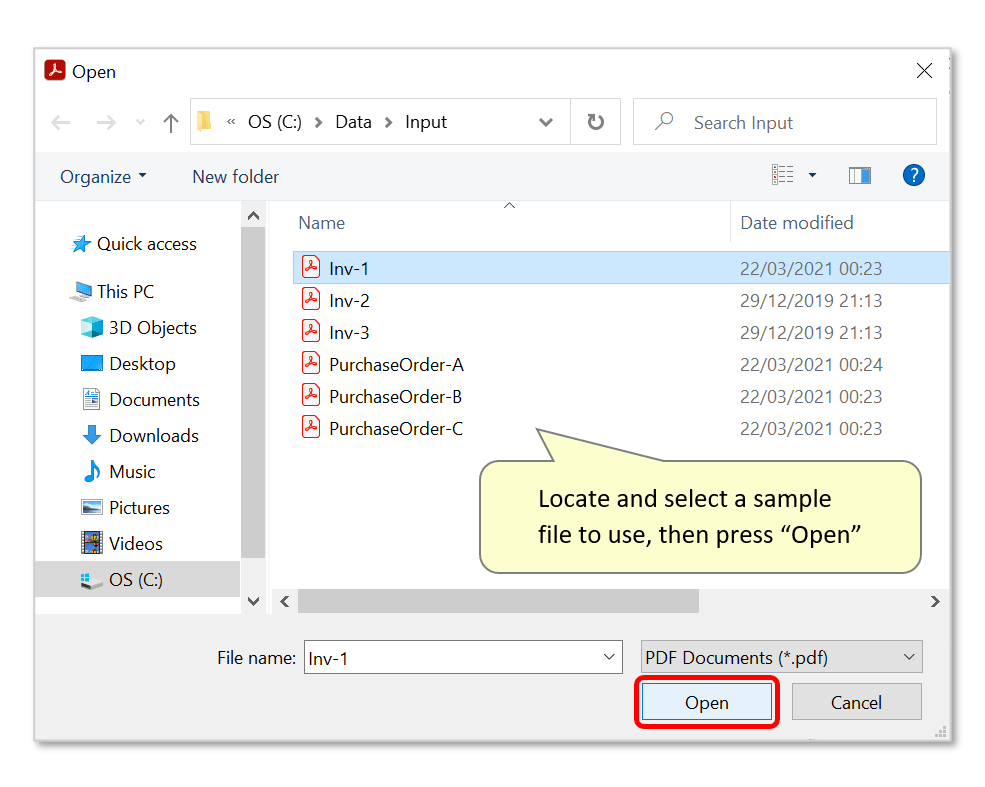Sort files by the Name column
The image size is (985, 787).
tap(322, 223)
